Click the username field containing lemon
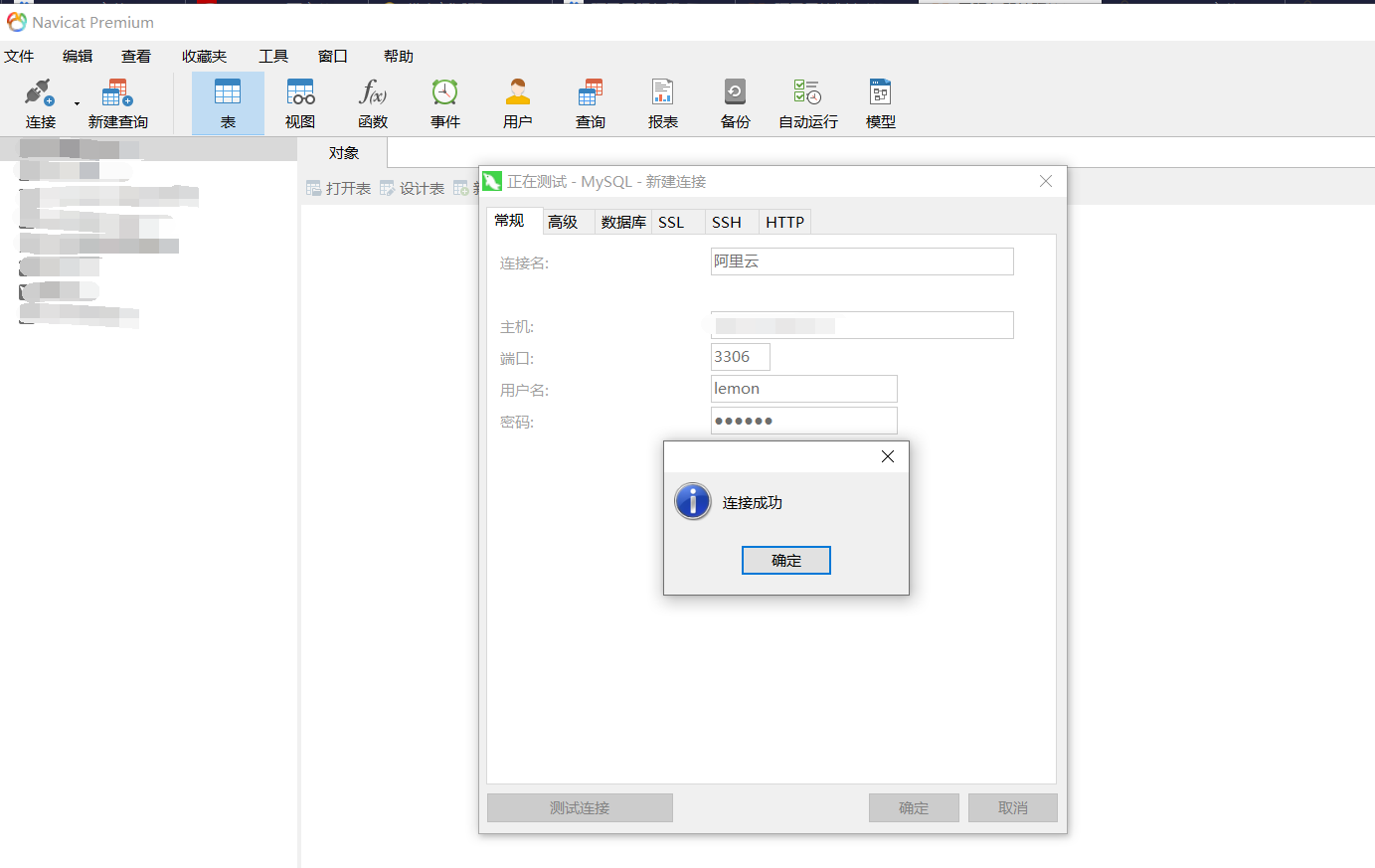This screenshot has height=868, width=1375. [x=803, y=389]
